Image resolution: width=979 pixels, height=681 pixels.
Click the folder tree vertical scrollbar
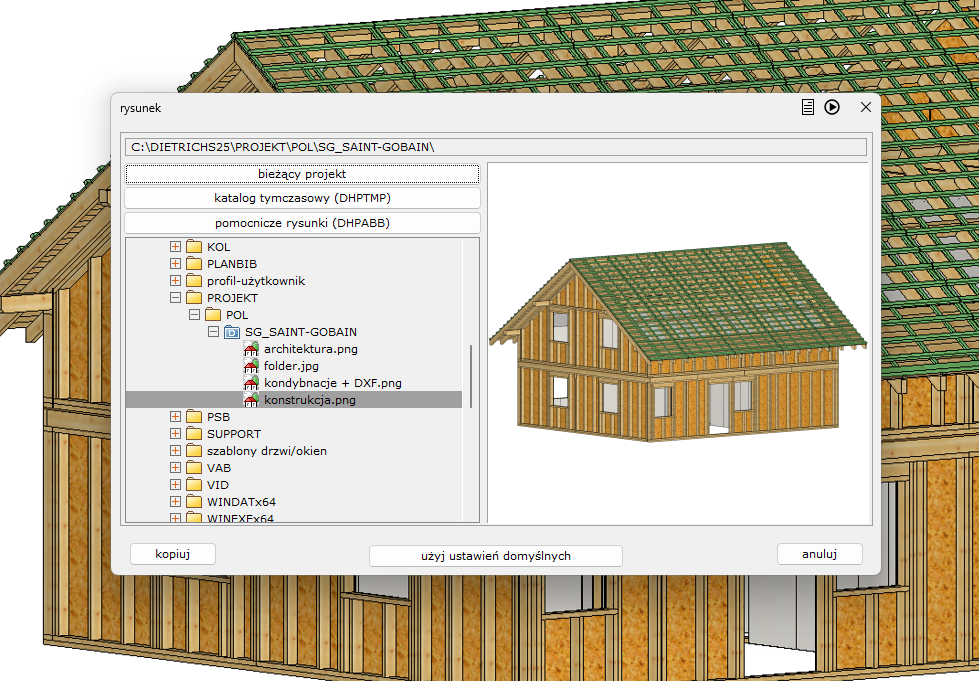[471, 375]
